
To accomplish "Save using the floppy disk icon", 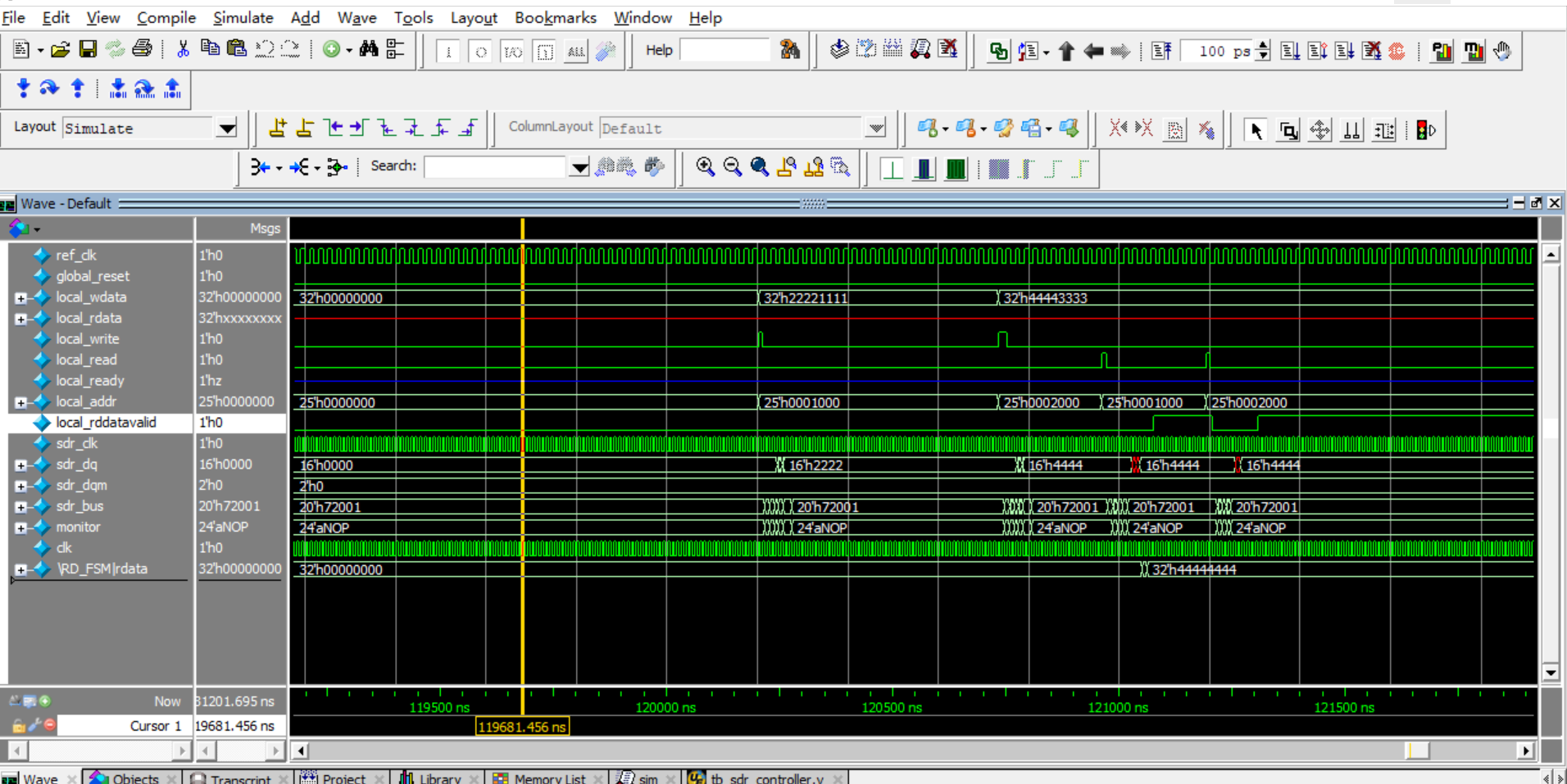I will point(88,50).
